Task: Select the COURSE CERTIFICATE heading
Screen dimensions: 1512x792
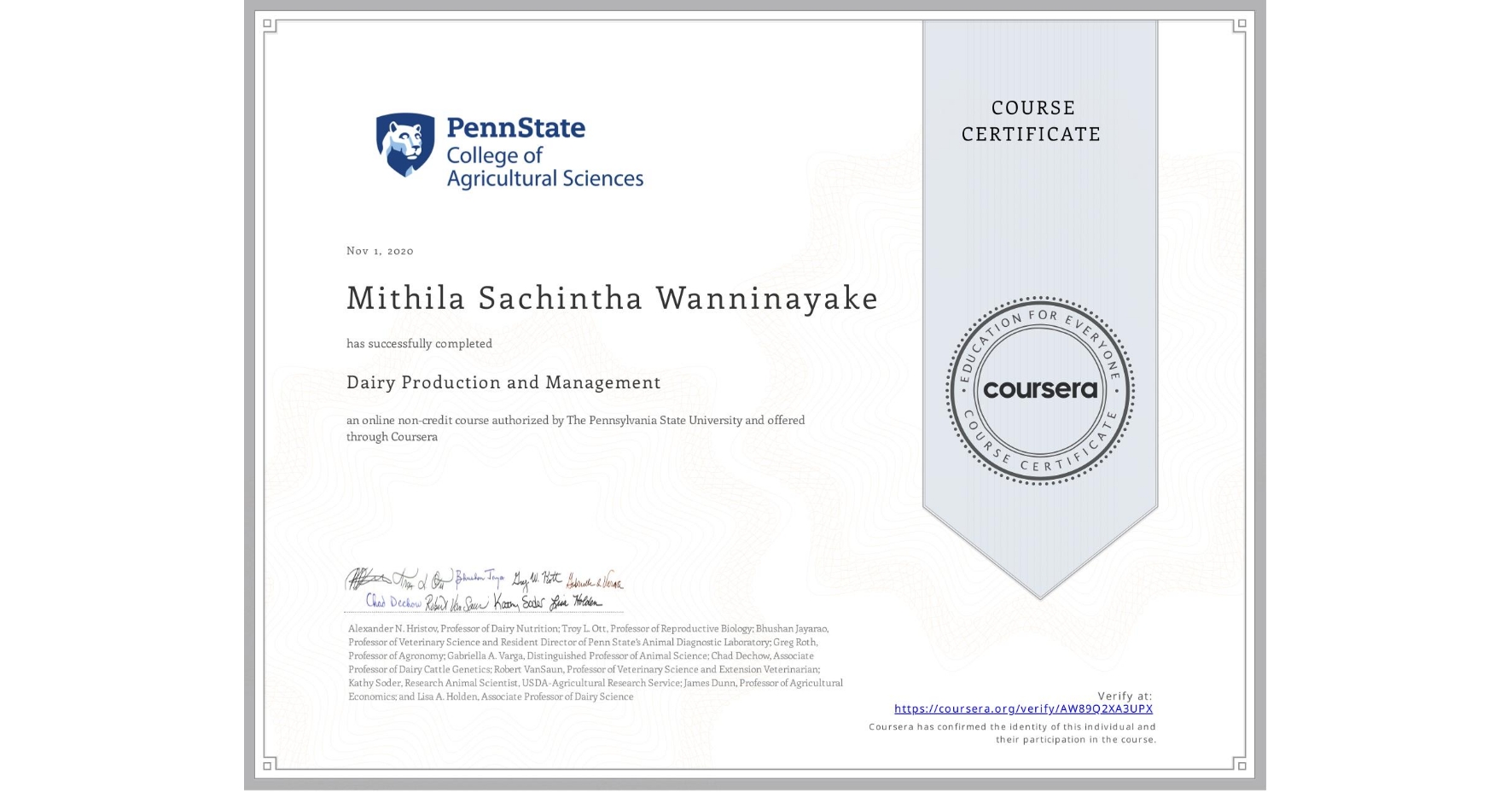Action: 1034,120
